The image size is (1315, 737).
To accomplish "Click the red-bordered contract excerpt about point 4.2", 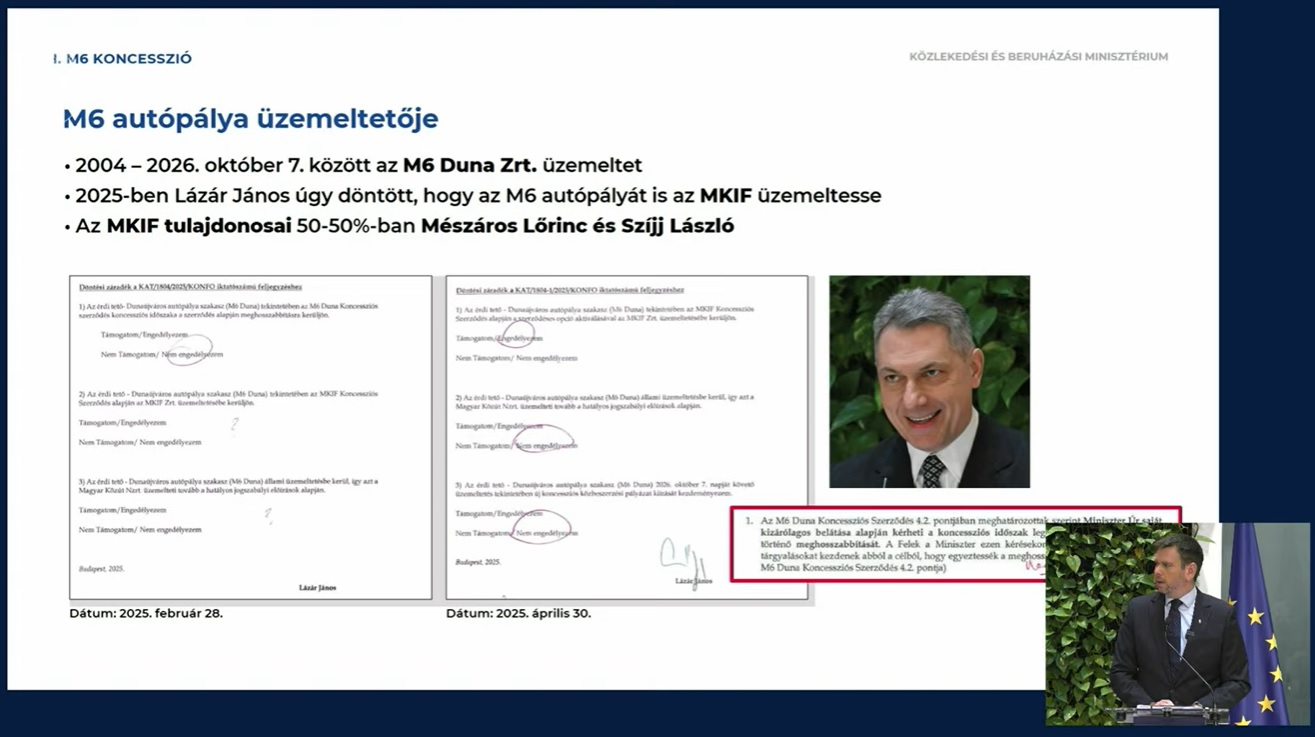I will coord(955,544).
